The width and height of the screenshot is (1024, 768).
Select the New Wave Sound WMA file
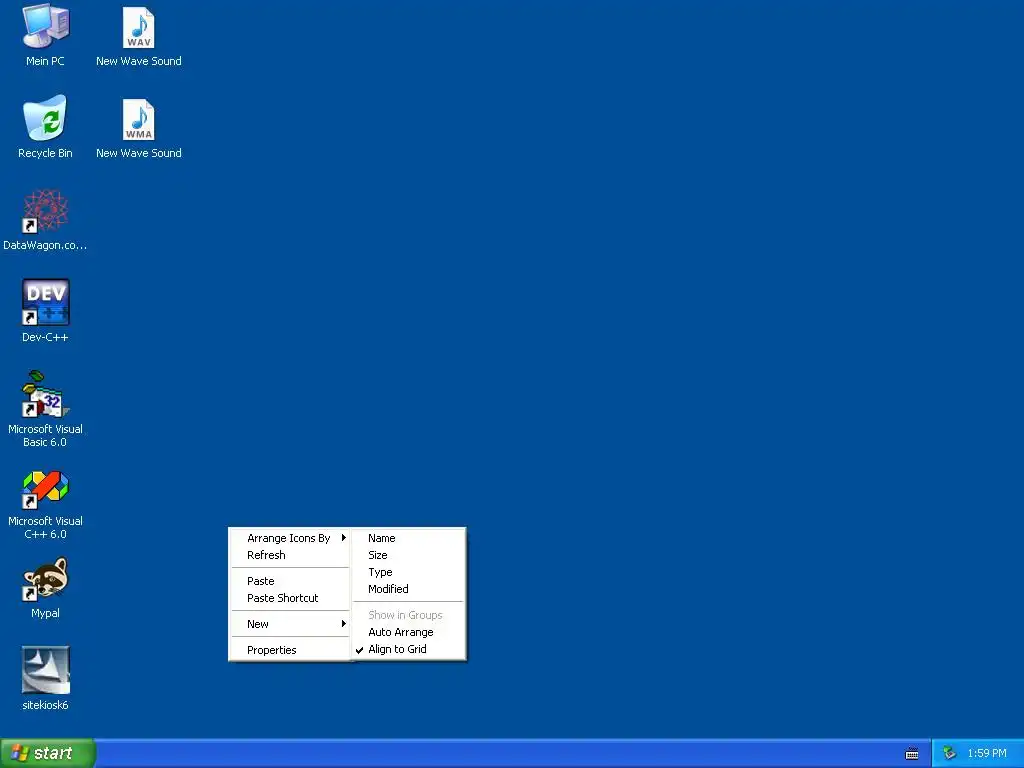point(138,128)
